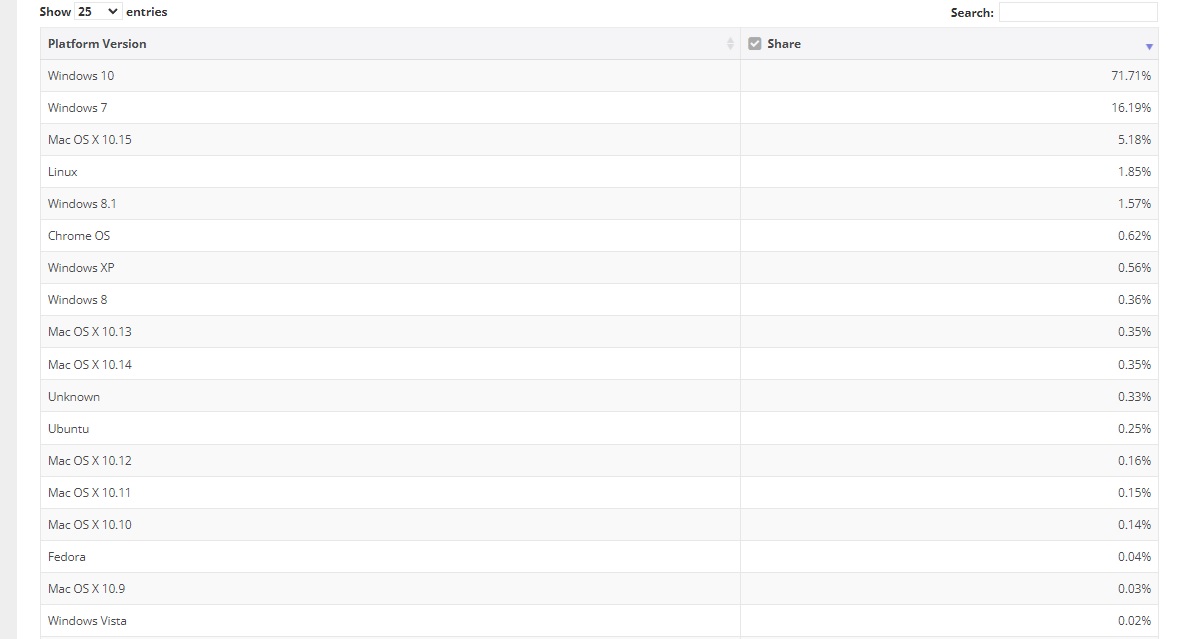The height and width of the screenshot is (639, 1185).
Task: Click the 0.33% share value
Action: [x=1134, y=397]
